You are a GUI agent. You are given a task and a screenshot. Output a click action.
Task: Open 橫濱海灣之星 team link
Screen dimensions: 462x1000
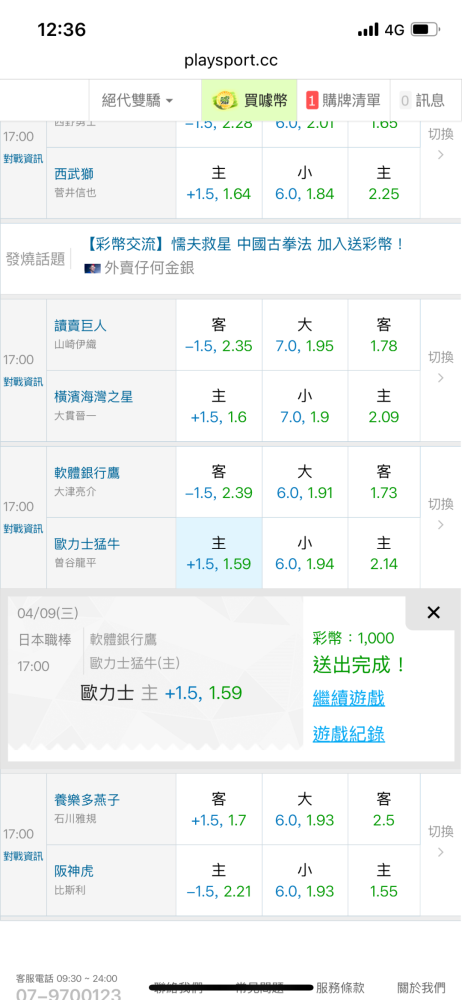coord(94,397)
